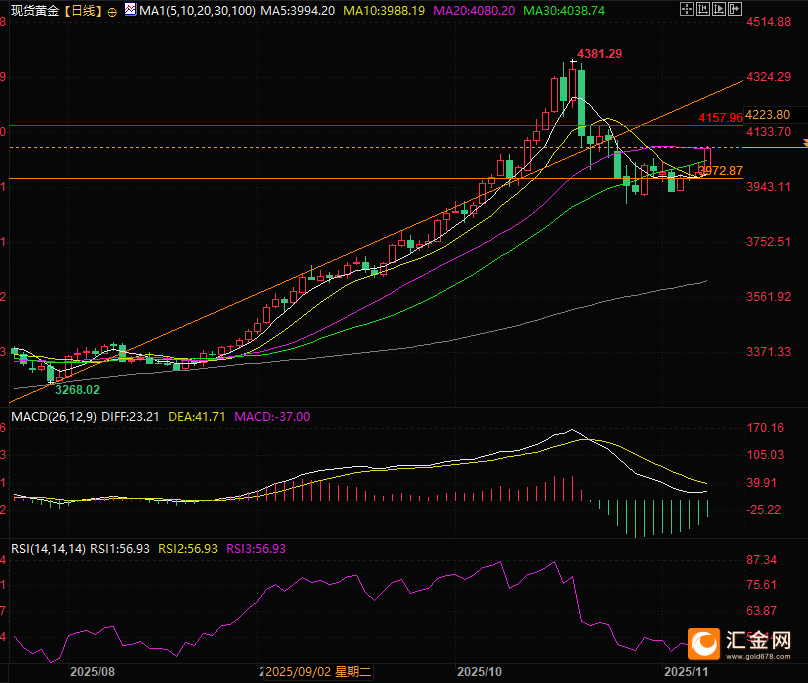
Task: Click the RSI(14,14,14) indicator label
Action: tap(48, 548)
